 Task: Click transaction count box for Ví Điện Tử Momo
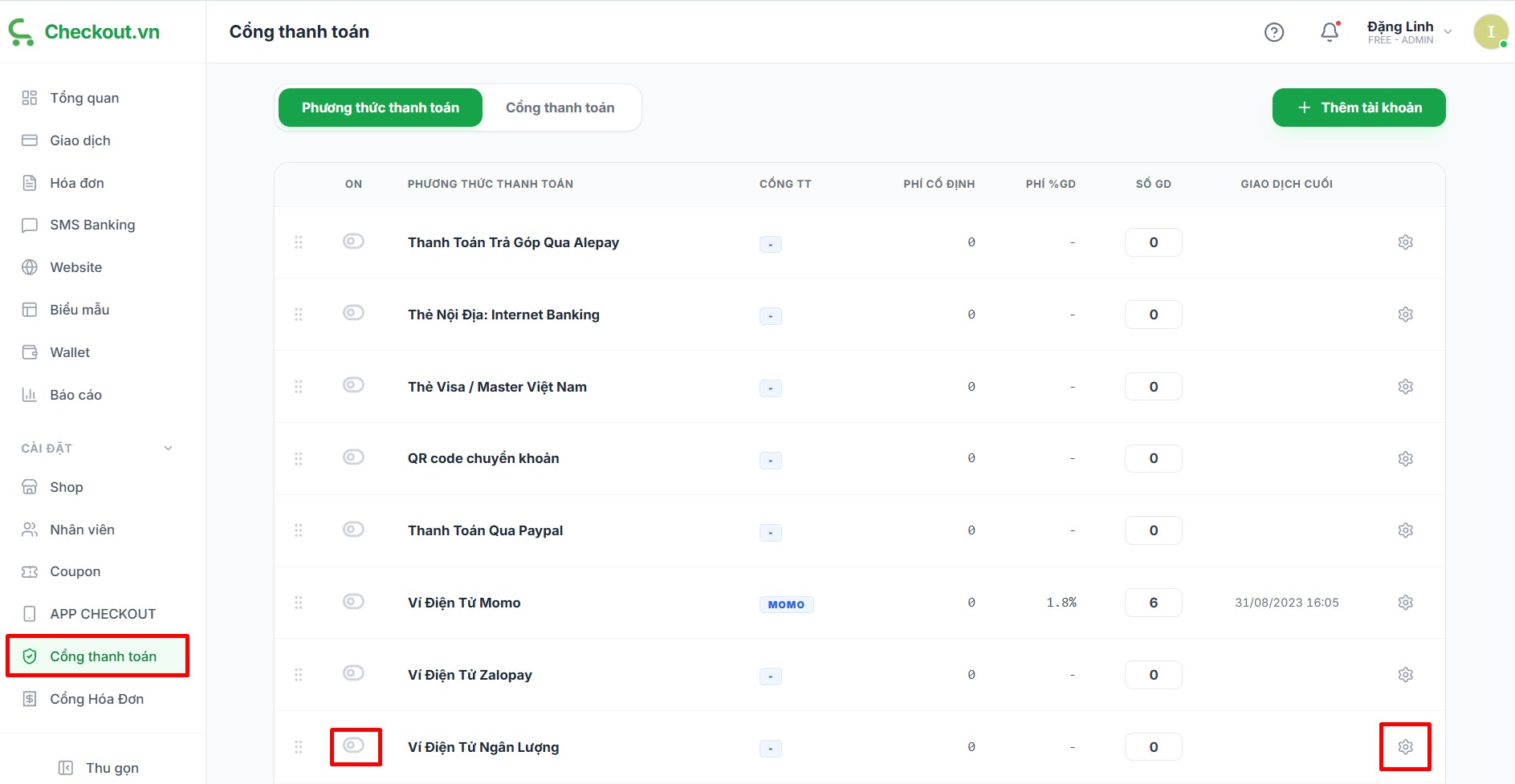click(1153, 603)
